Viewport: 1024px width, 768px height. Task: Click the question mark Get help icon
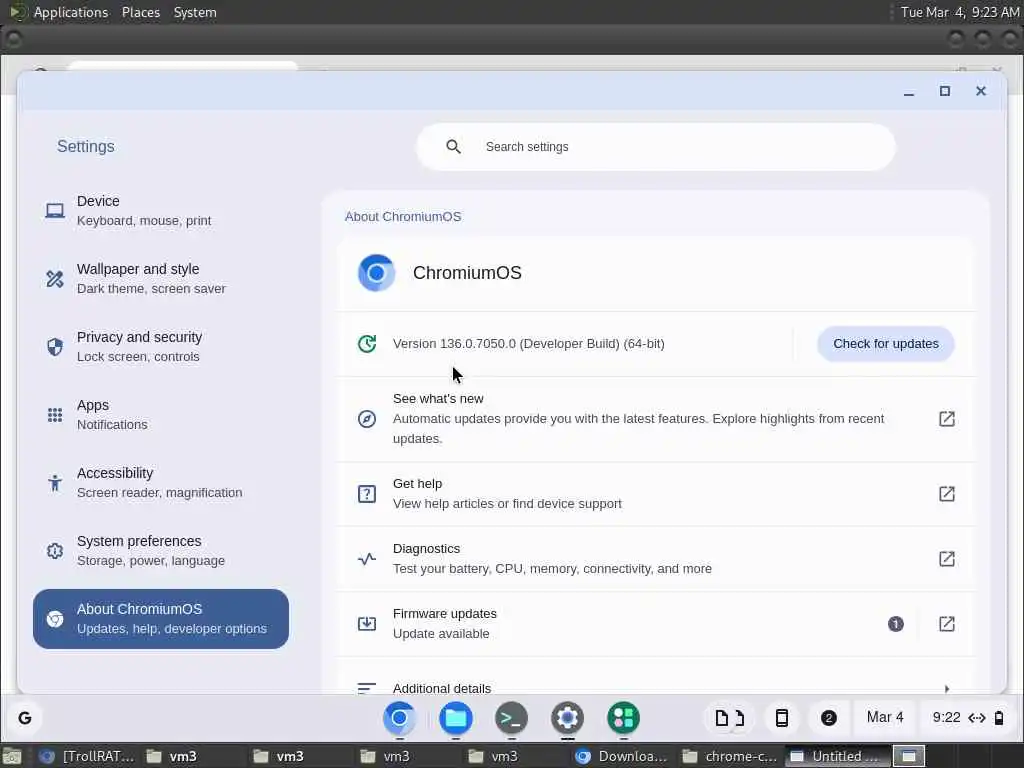367,494
